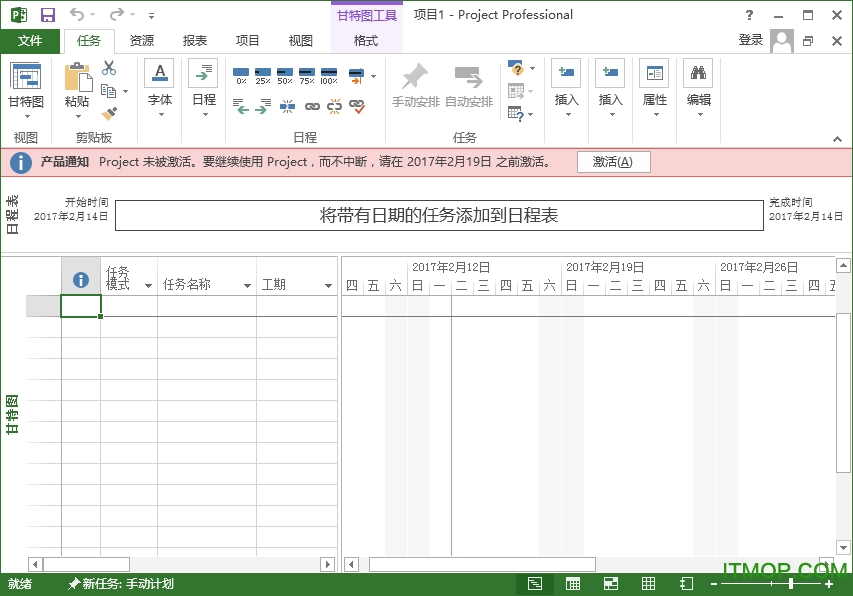Click the unlink tasks icon

pos(335,106)
